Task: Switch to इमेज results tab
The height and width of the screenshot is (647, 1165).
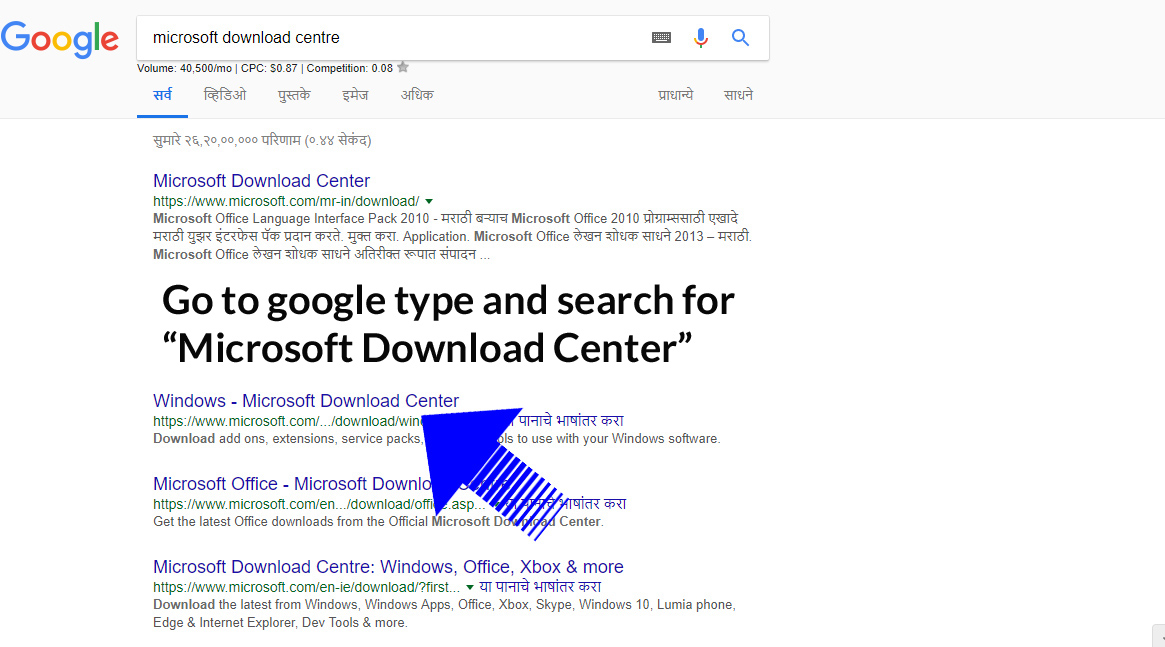Action: click(355, 95)
